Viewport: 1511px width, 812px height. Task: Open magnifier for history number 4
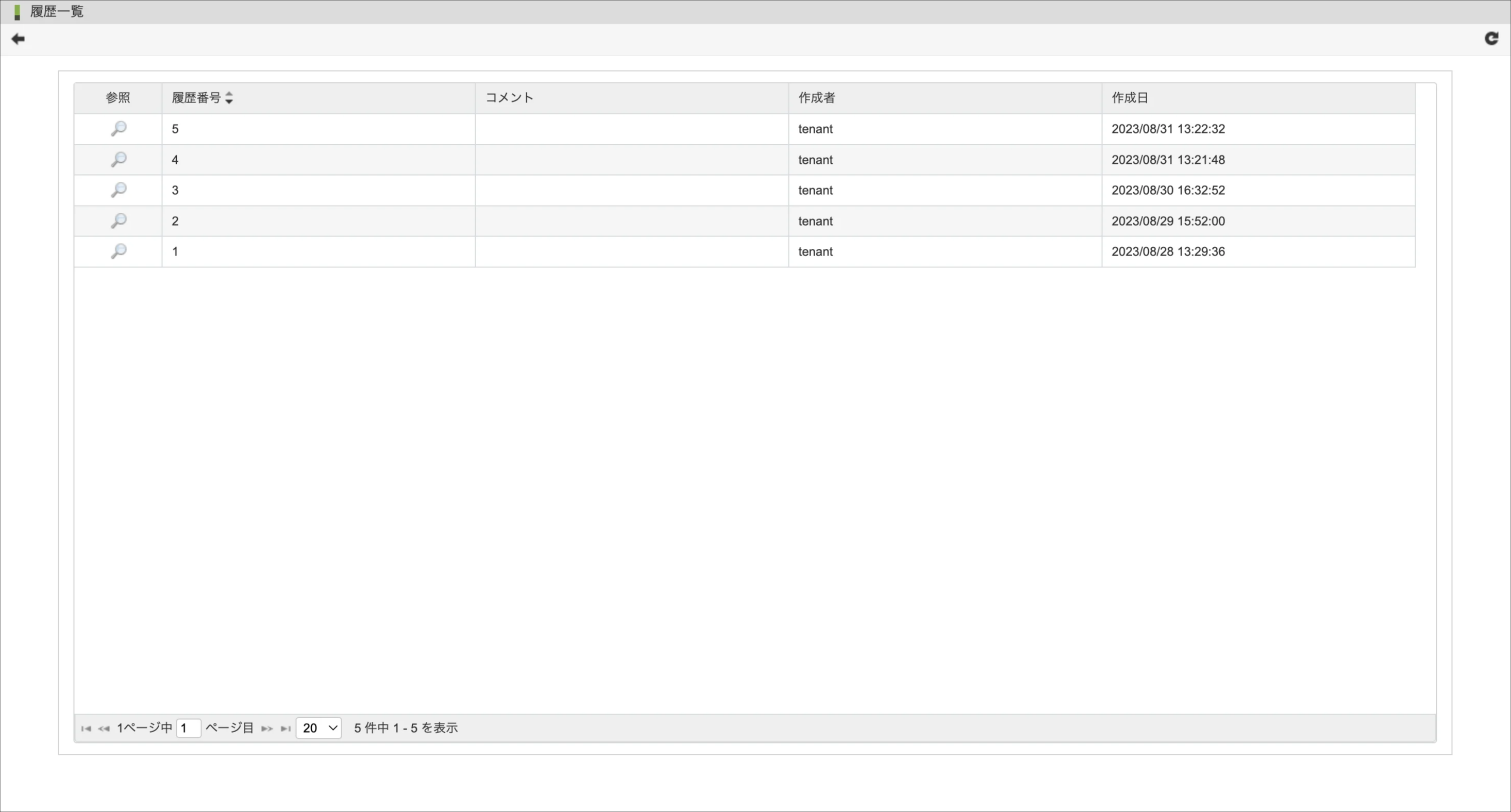point(119,160)
